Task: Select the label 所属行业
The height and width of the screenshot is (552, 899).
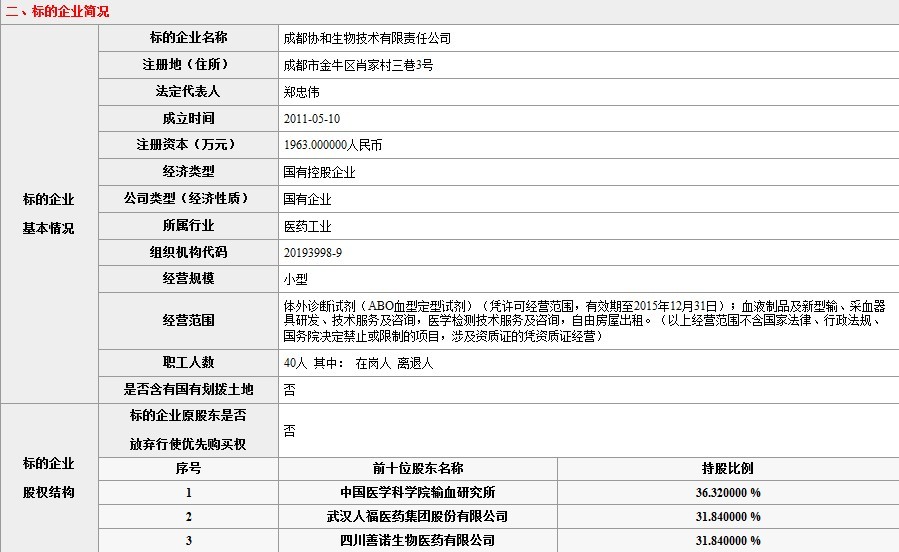Action: coord(188,225)
